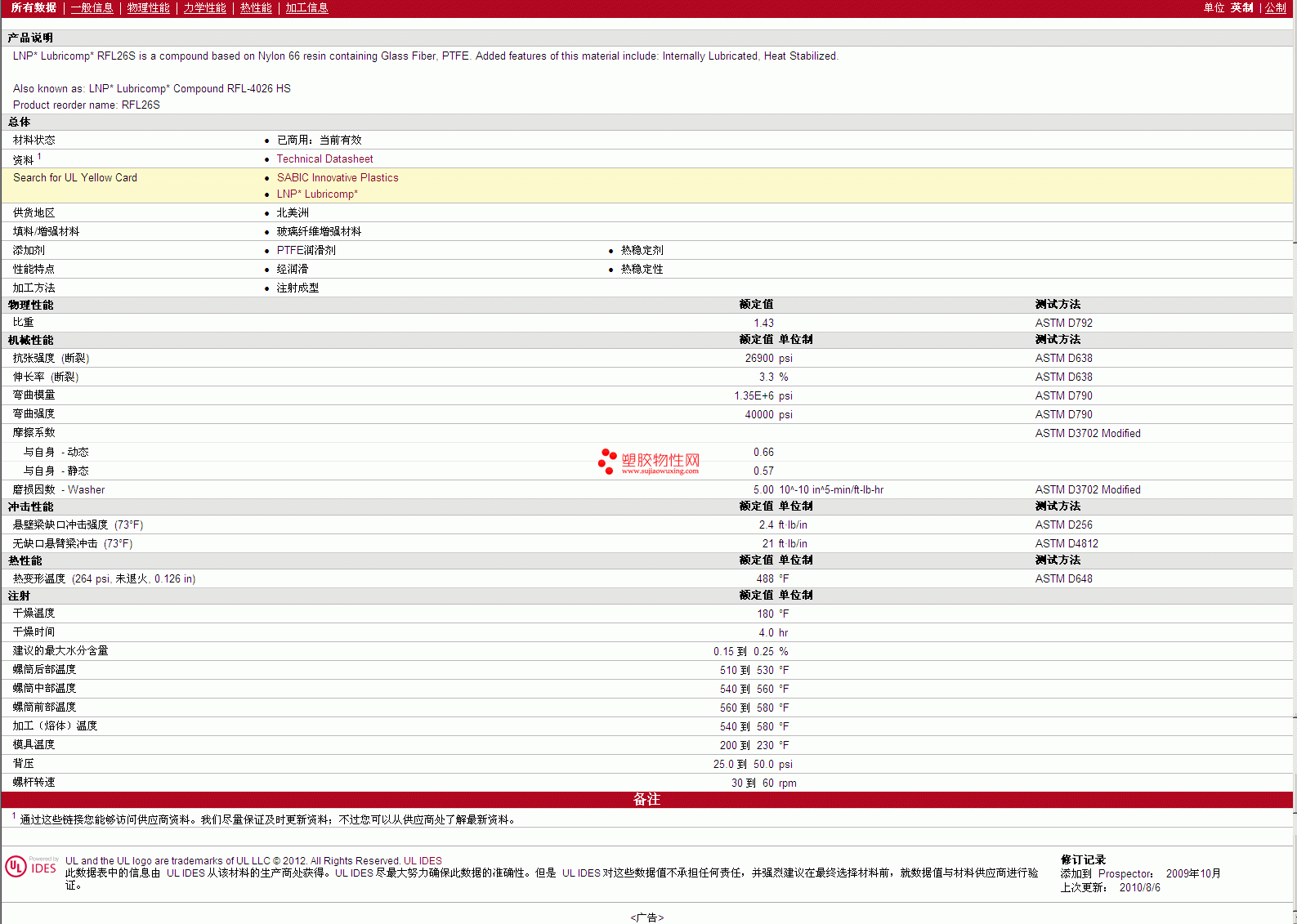Viewport: 1297px width, 924px height.
Task: Open the 所有数据 tab
Action: click(34, 7)
